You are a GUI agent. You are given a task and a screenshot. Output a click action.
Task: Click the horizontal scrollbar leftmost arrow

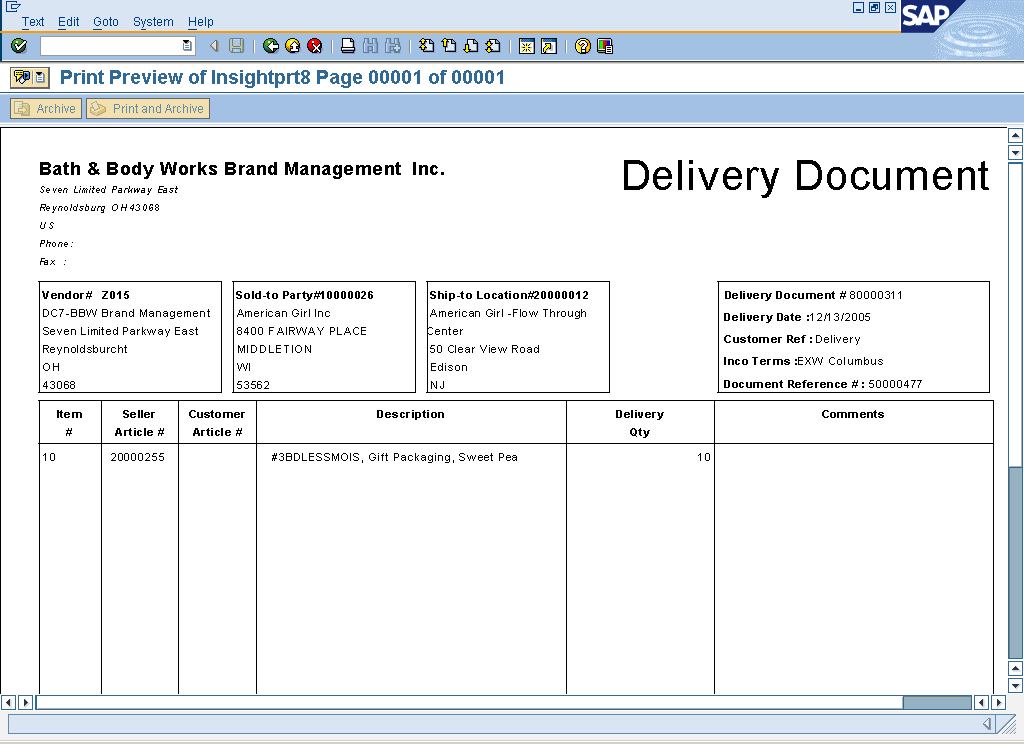[x=8, y=702]
